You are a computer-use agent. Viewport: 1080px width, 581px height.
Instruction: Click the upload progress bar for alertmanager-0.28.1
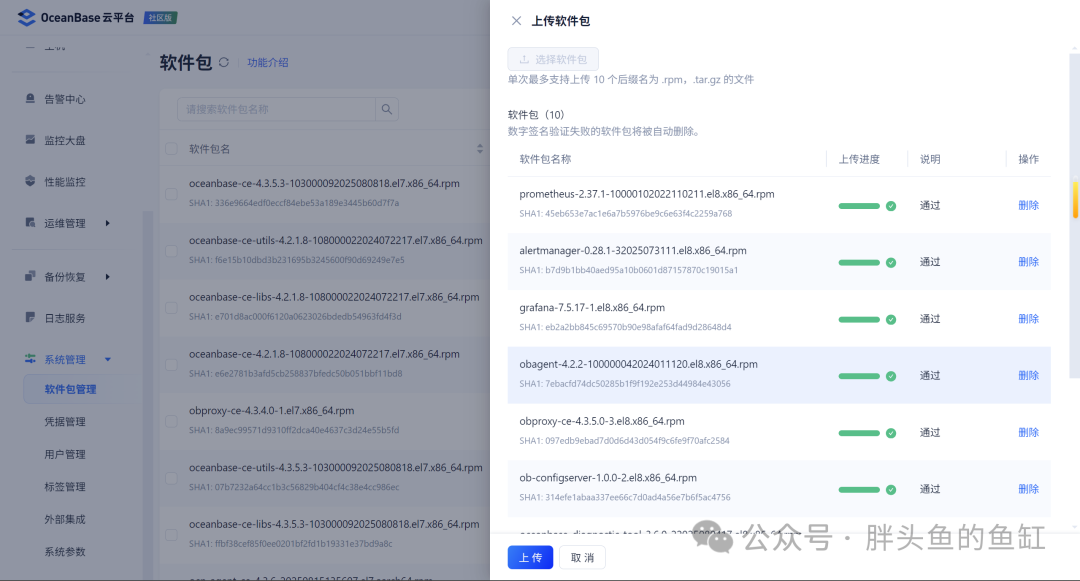[x=859, y=262]
